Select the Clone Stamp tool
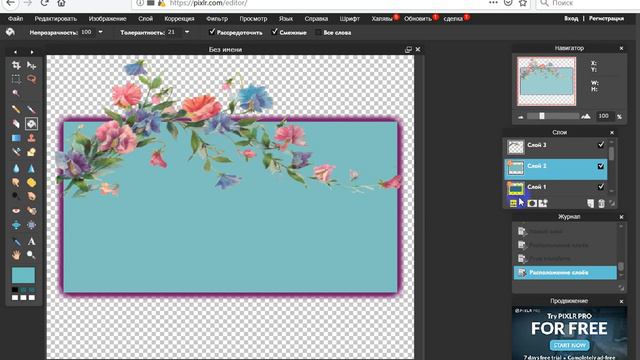The width and height of the screenshot is (640, 360). click(31, 138)
